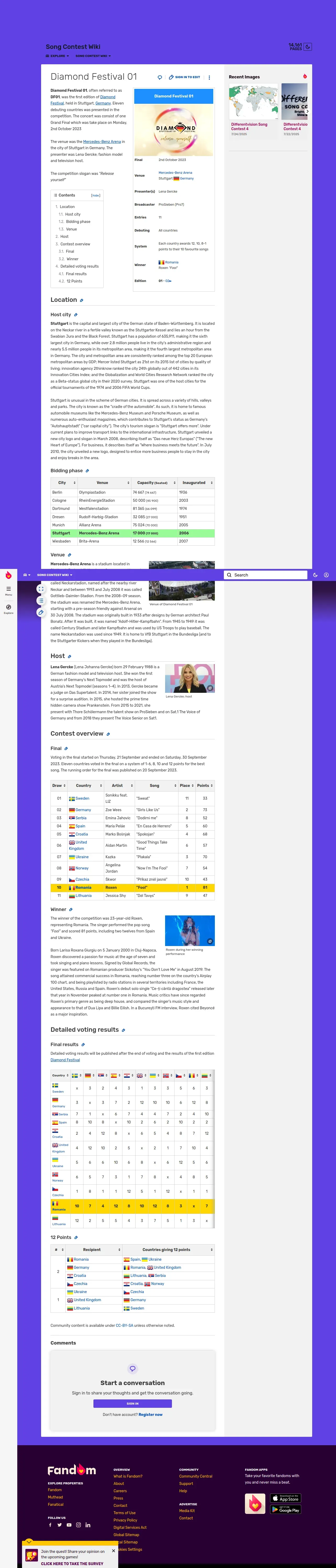This screenshot has height=1568, width=336.
Task: Click pencil icon beside Contest overview heading
Action: pos(109,734)
